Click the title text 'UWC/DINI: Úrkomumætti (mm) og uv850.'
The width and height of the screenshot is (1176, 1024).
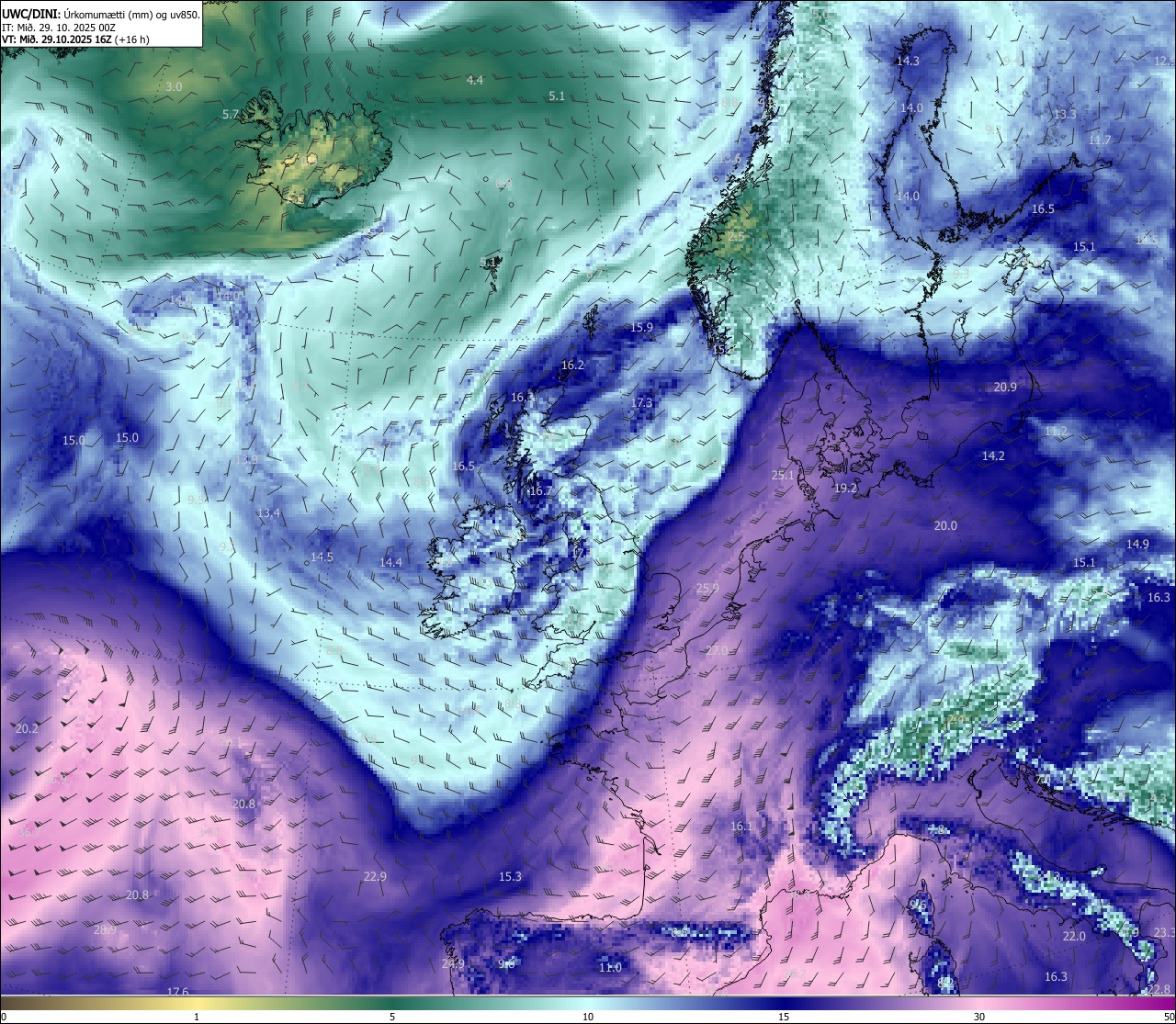[x=101, y=15]
